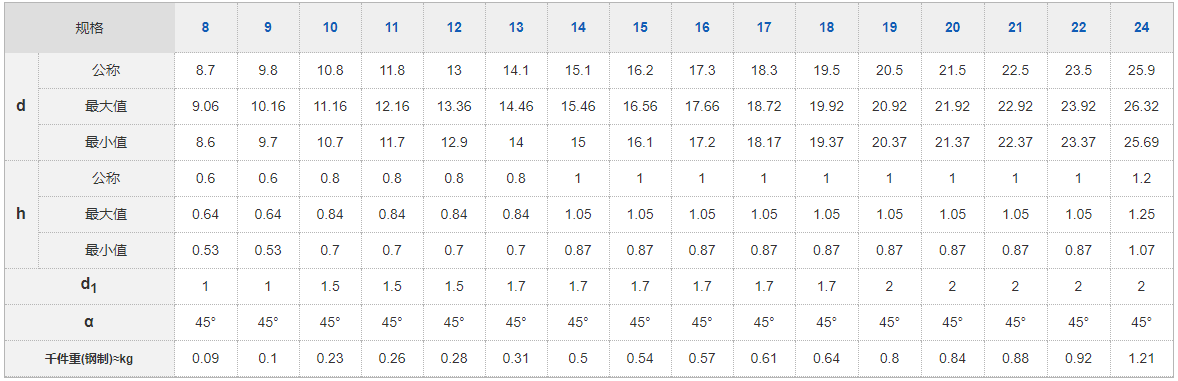
Task: Select the size 20 column header
Action: pos(952,28)
